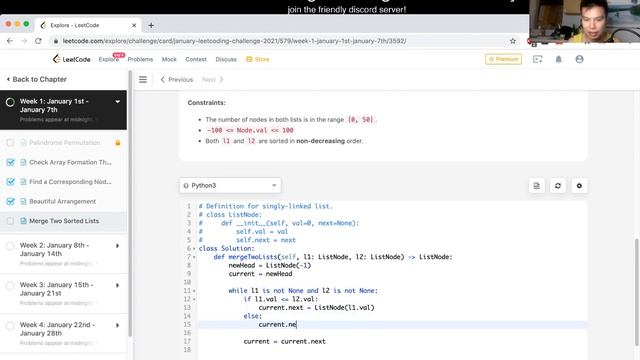Expand Week 2: January 8th - January 14th
The width and height of the screenshot is (640, 360).
click(118, 246)
